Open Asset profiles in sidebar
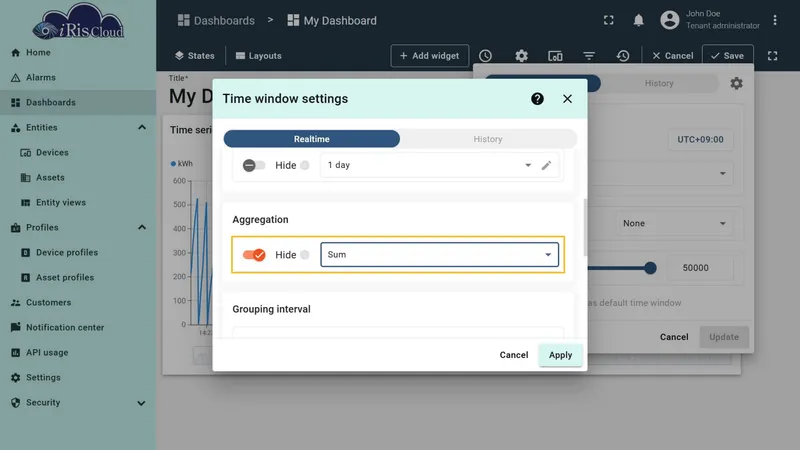Screen dimensions: 800x450 (x=78, y=278)
